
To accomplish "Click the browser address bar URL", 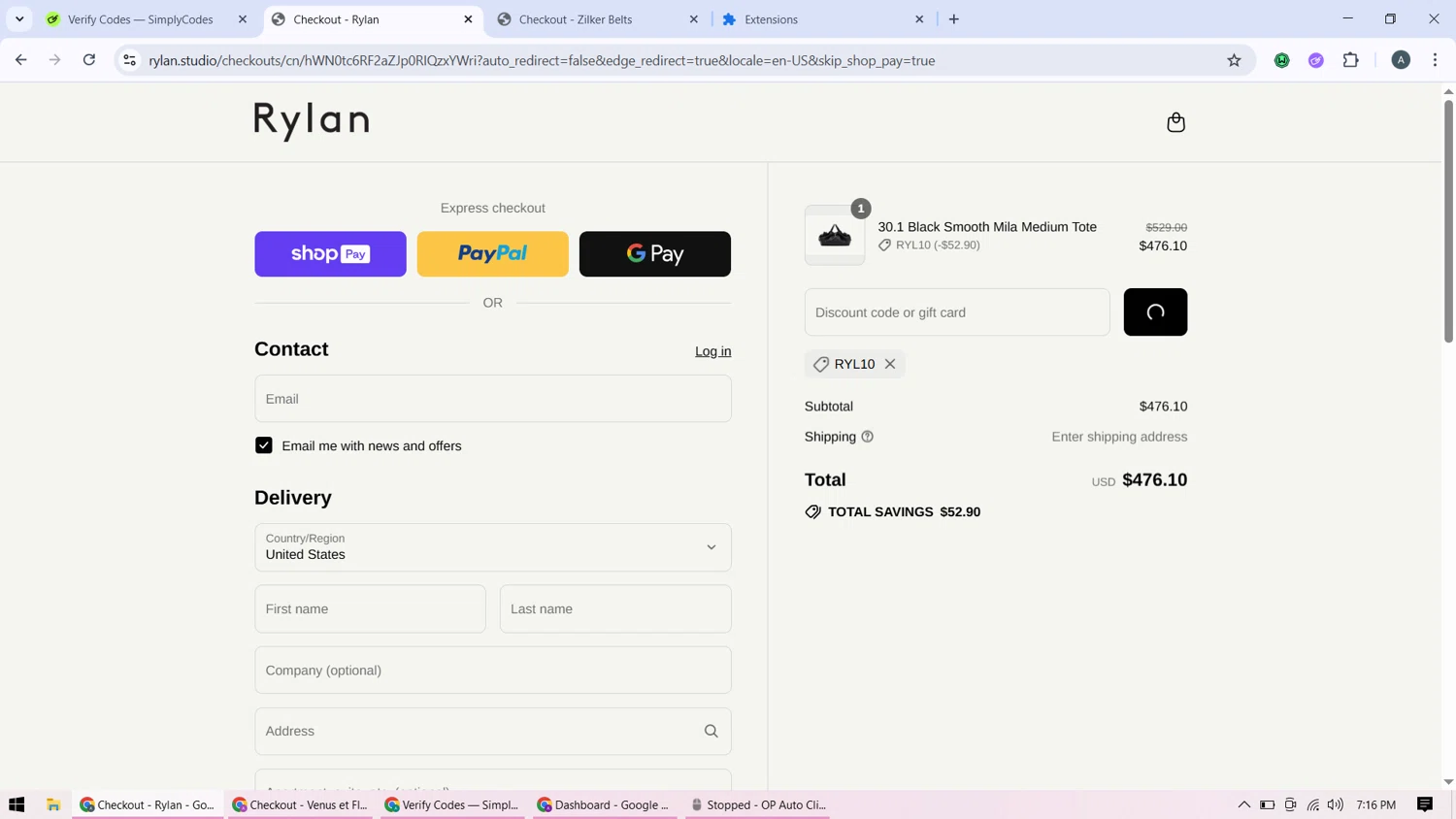I will pyautogui.click(x=542, y=60).
